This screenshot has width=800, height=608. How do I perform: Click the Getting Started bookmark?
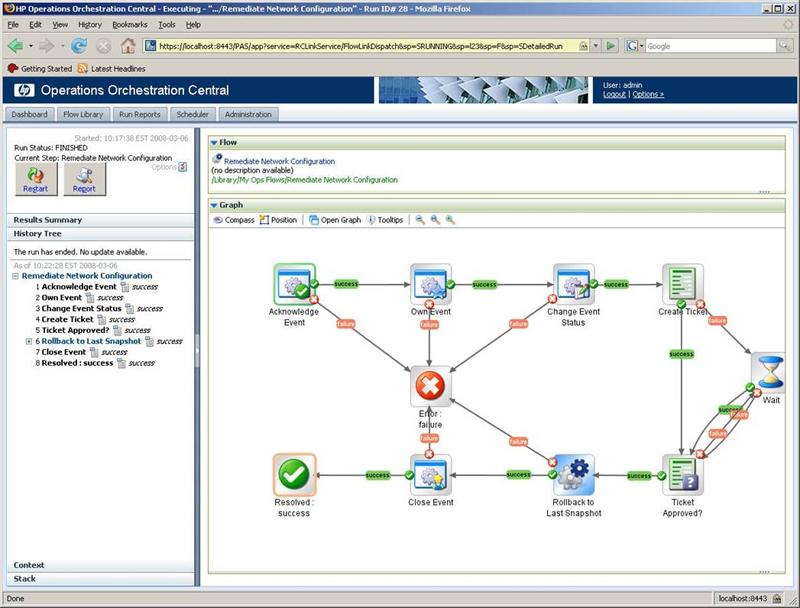tap(41, 68)
